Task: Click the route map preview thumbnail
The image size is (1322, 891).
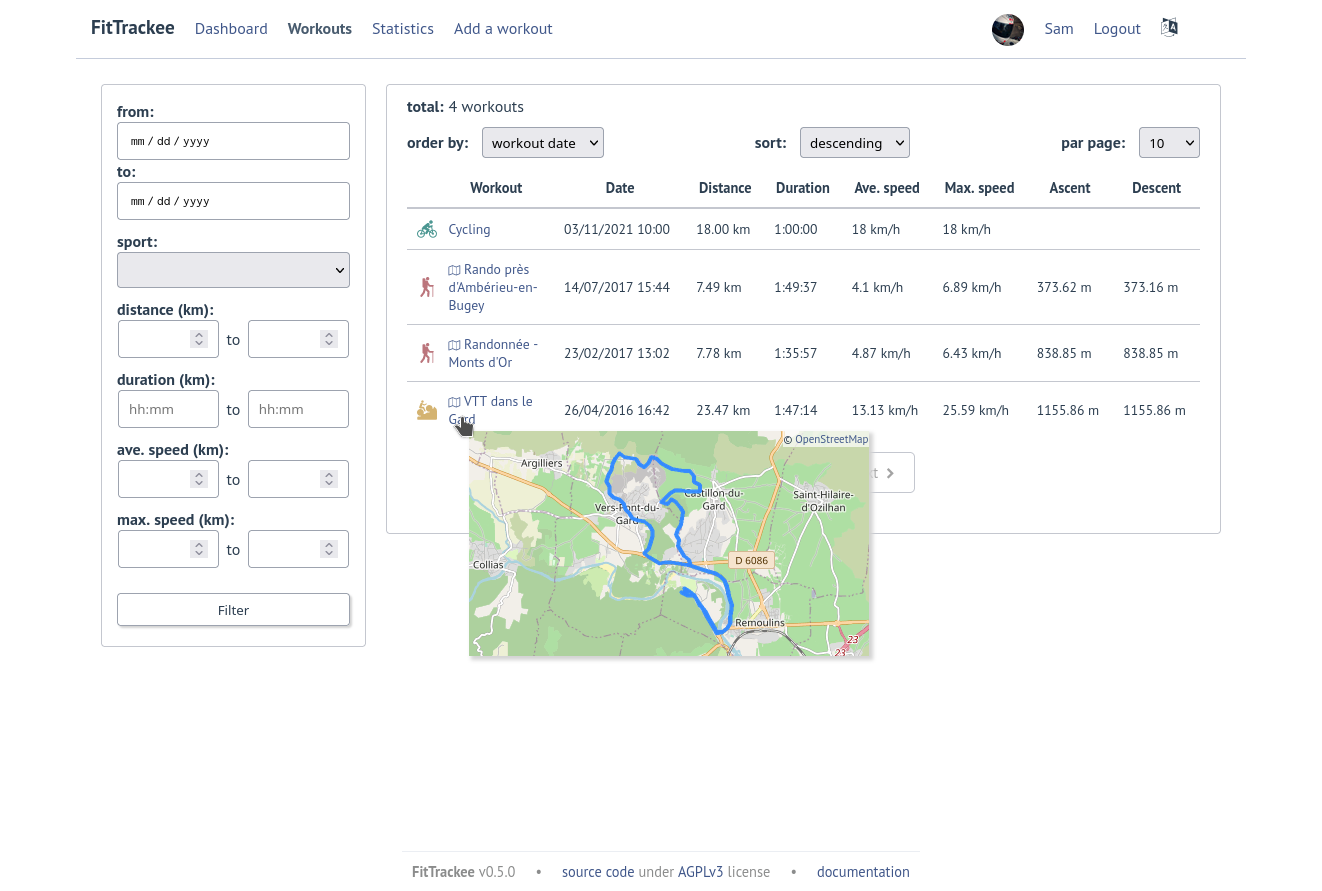Action: 669,544
